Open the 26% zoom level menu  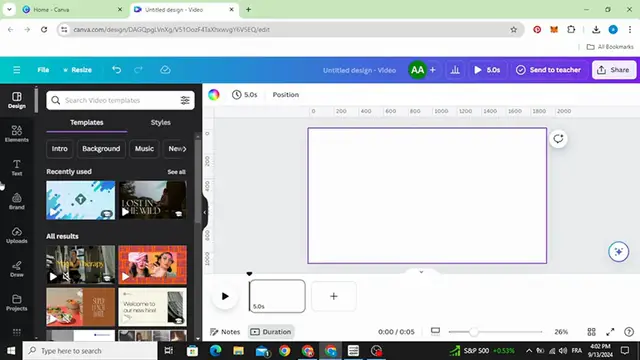pos(561,332)
